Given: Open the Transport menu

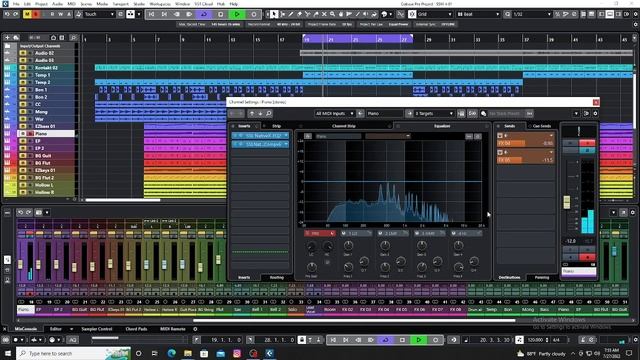Looking at the screenshot, I should [x=120, y=4].
